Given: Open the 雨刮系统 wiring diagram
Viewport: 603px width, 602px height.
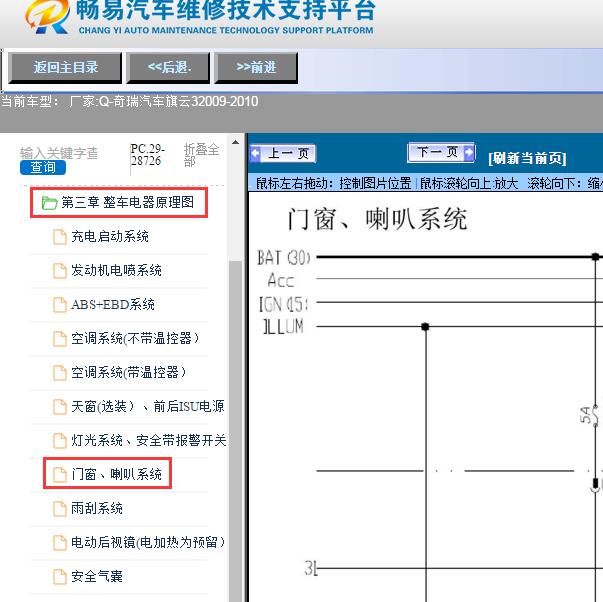Looking at the screenshot, I should (97, 509).
